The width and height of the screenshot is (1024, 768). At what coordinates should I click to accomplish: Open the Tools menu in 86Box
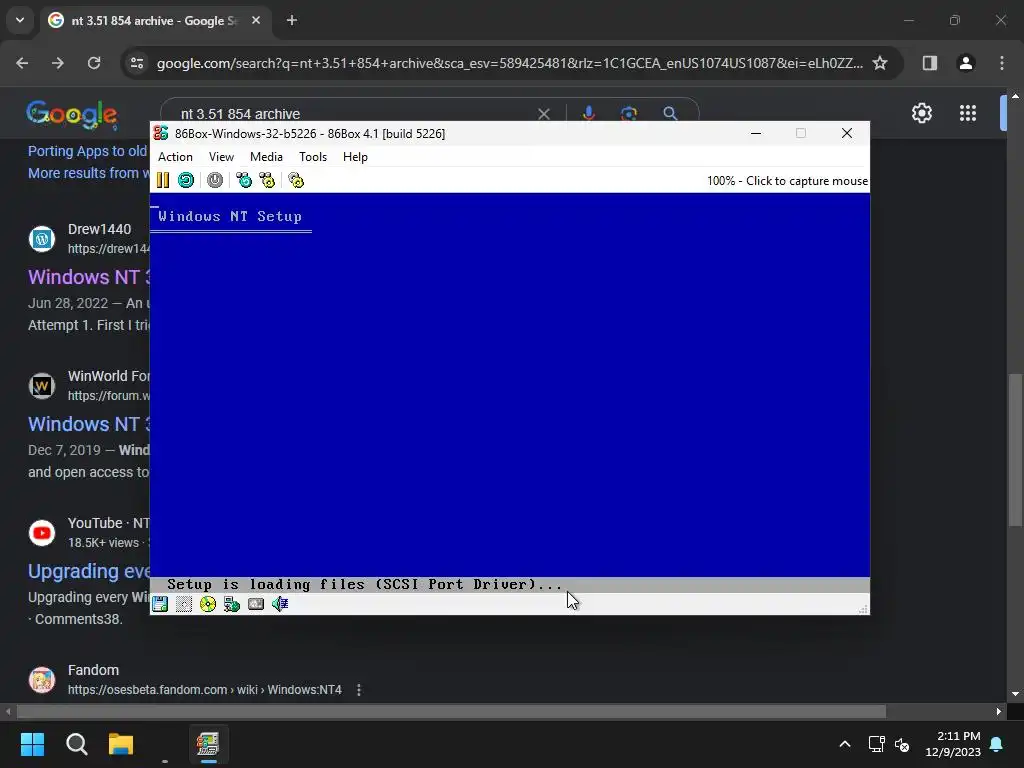313,157
